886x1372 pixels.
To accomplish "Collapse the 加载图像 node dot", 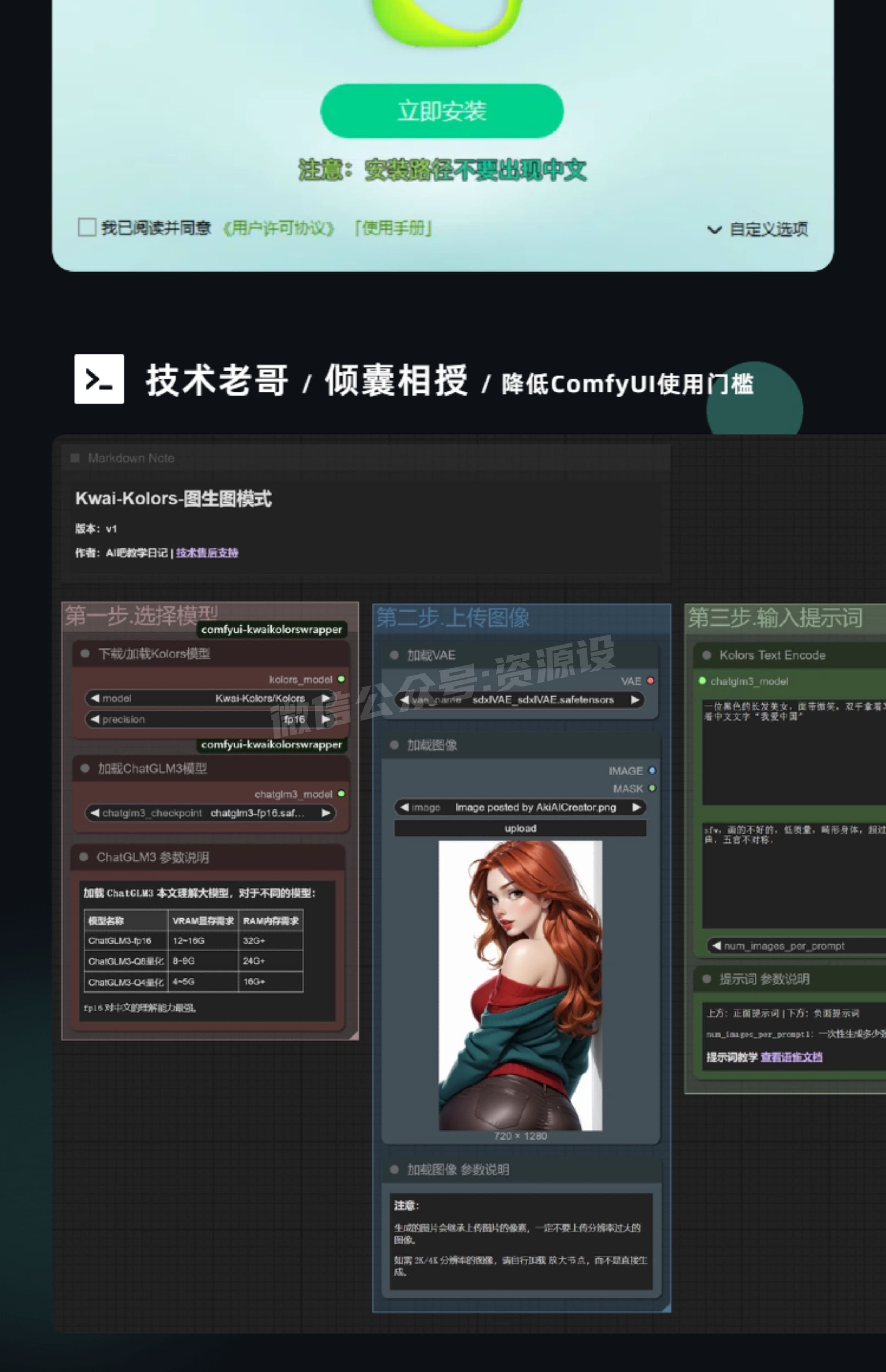I will [x=395, y=746].
